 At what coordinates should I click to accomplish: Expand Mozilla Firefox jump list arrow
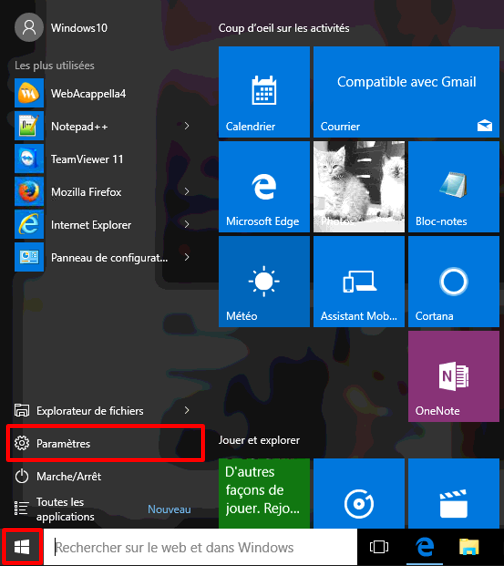(187, 192)
